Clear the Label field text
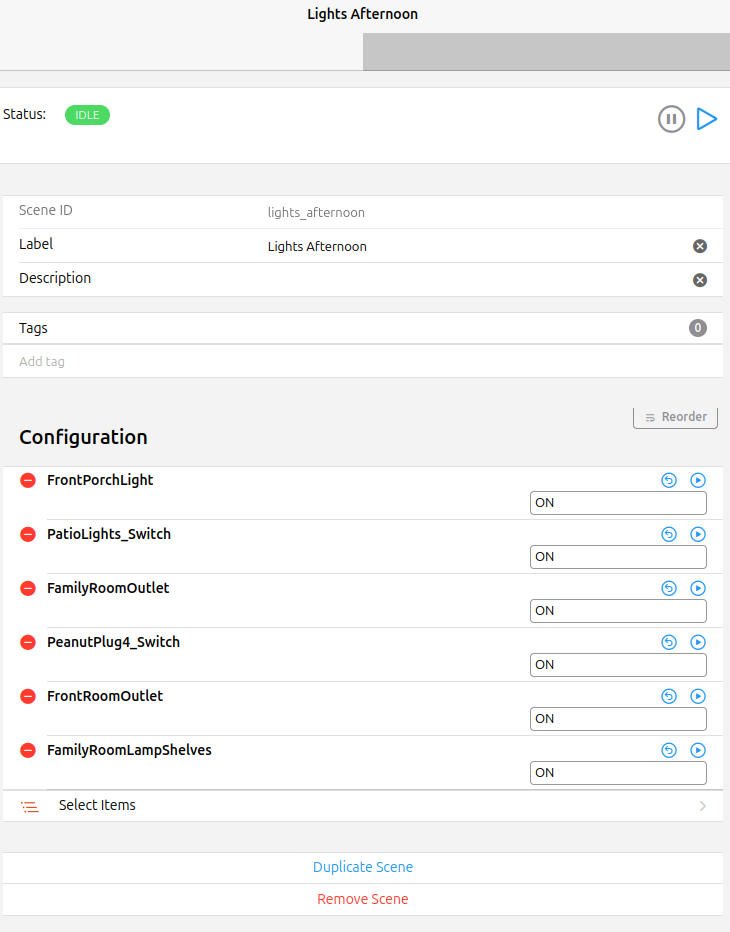The height and width of the screenshot is (932, 730). (700, 246)
